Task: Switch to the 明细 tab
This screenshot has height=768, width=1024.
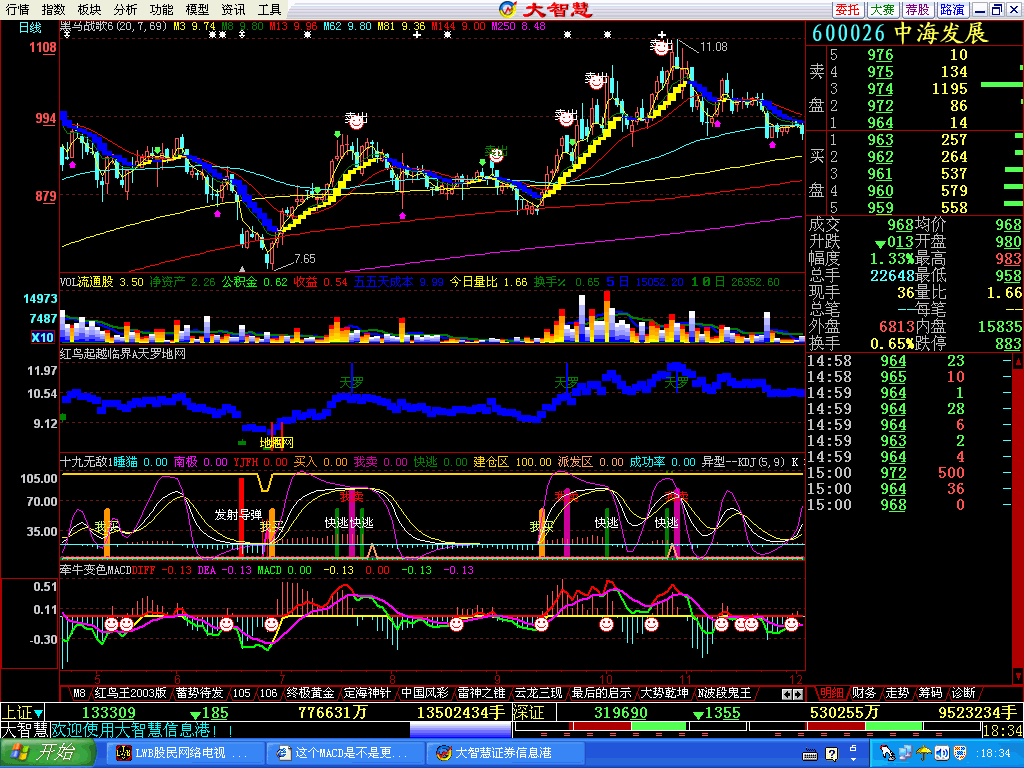Action: 832,693
